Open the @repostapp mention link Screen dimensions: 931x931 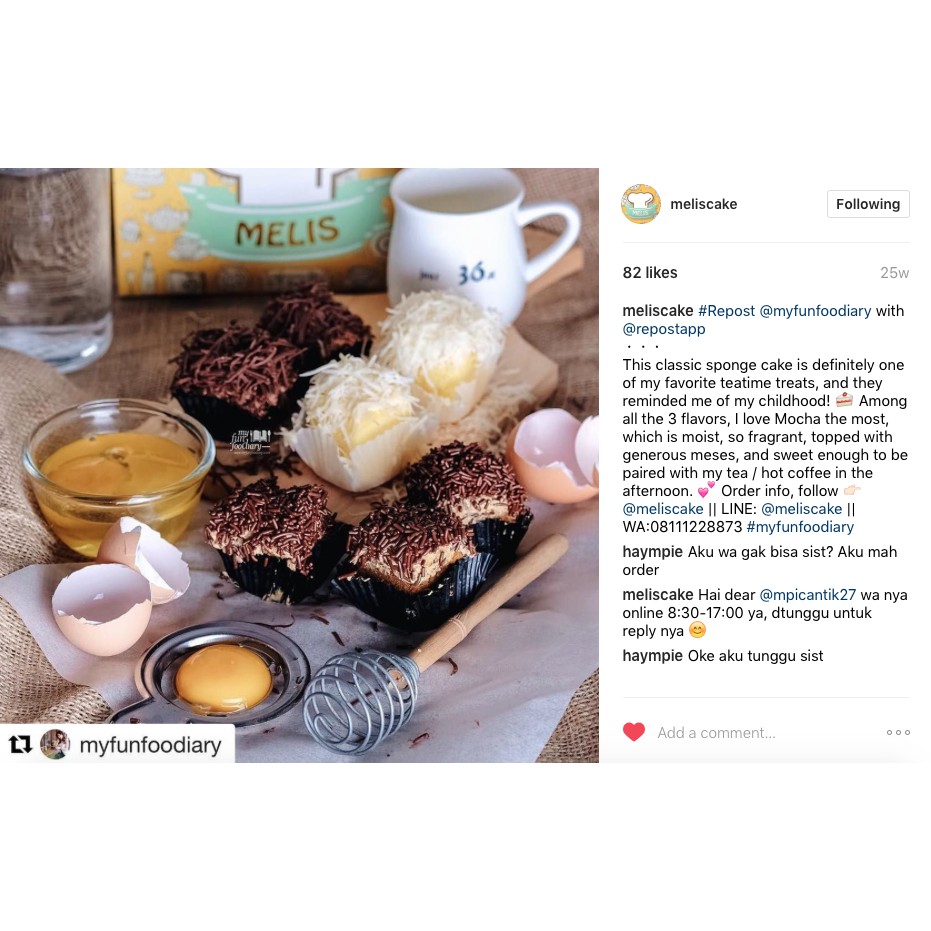point(664,329)
